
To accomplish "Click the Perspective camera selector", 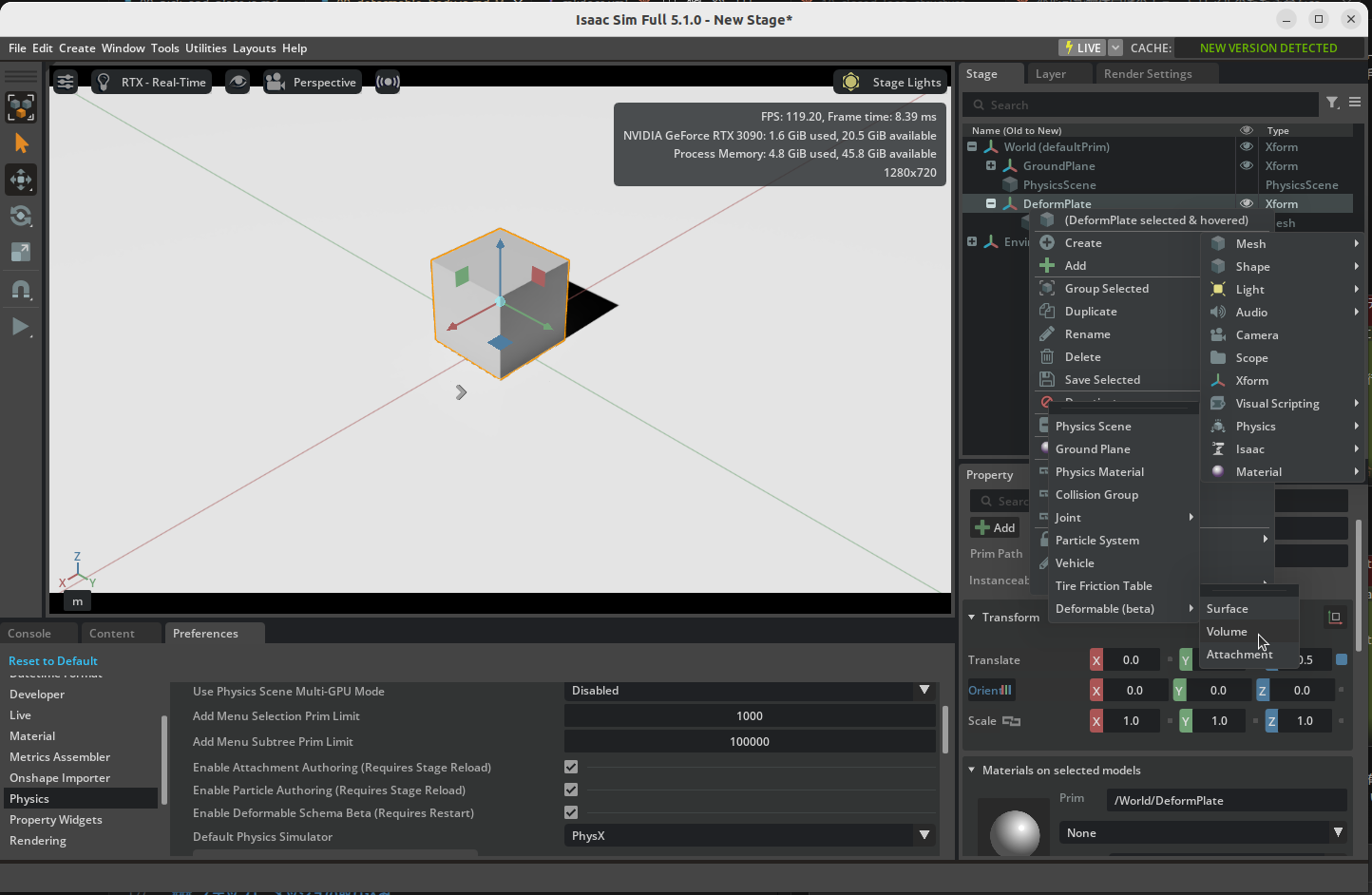I will (312, 82).
